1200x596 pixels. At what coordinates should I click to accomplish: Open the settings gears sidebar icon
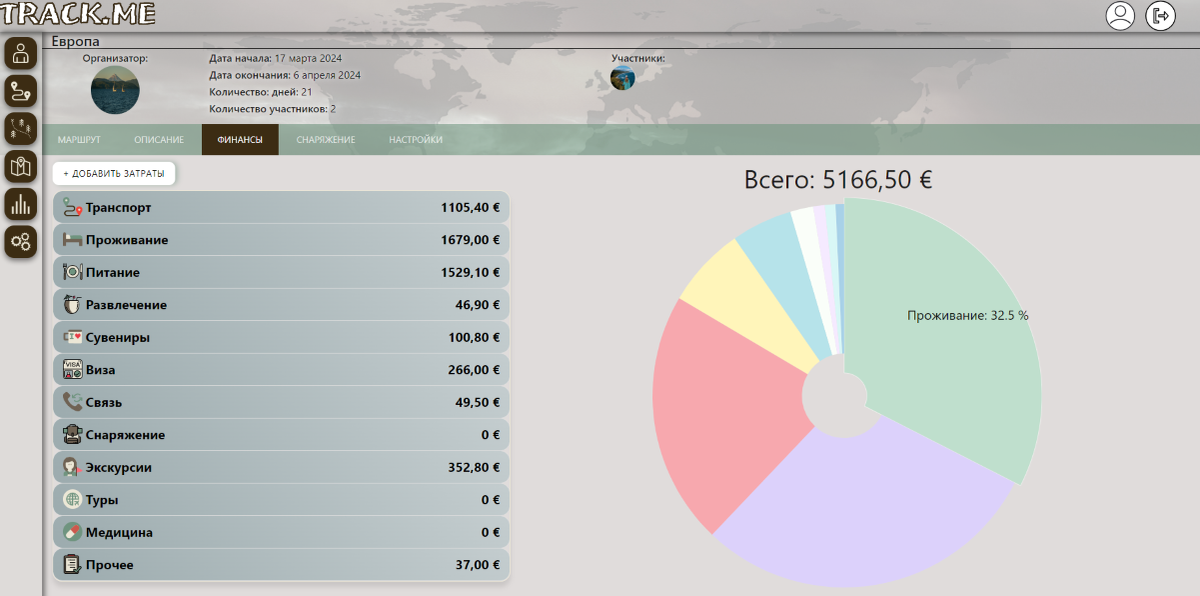pyautogui.click(x=20, y=241)
